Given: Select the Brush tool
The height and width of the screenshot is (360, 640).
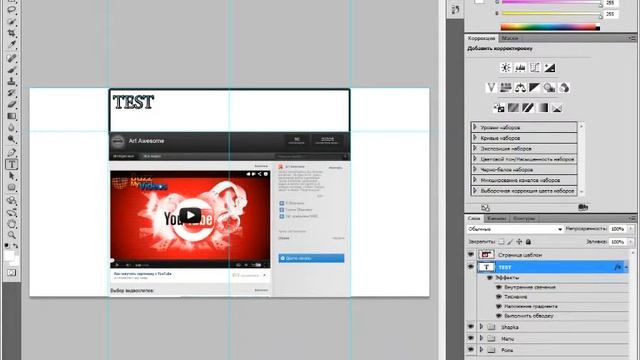Looking at the screenshot, I should (11, 70).
